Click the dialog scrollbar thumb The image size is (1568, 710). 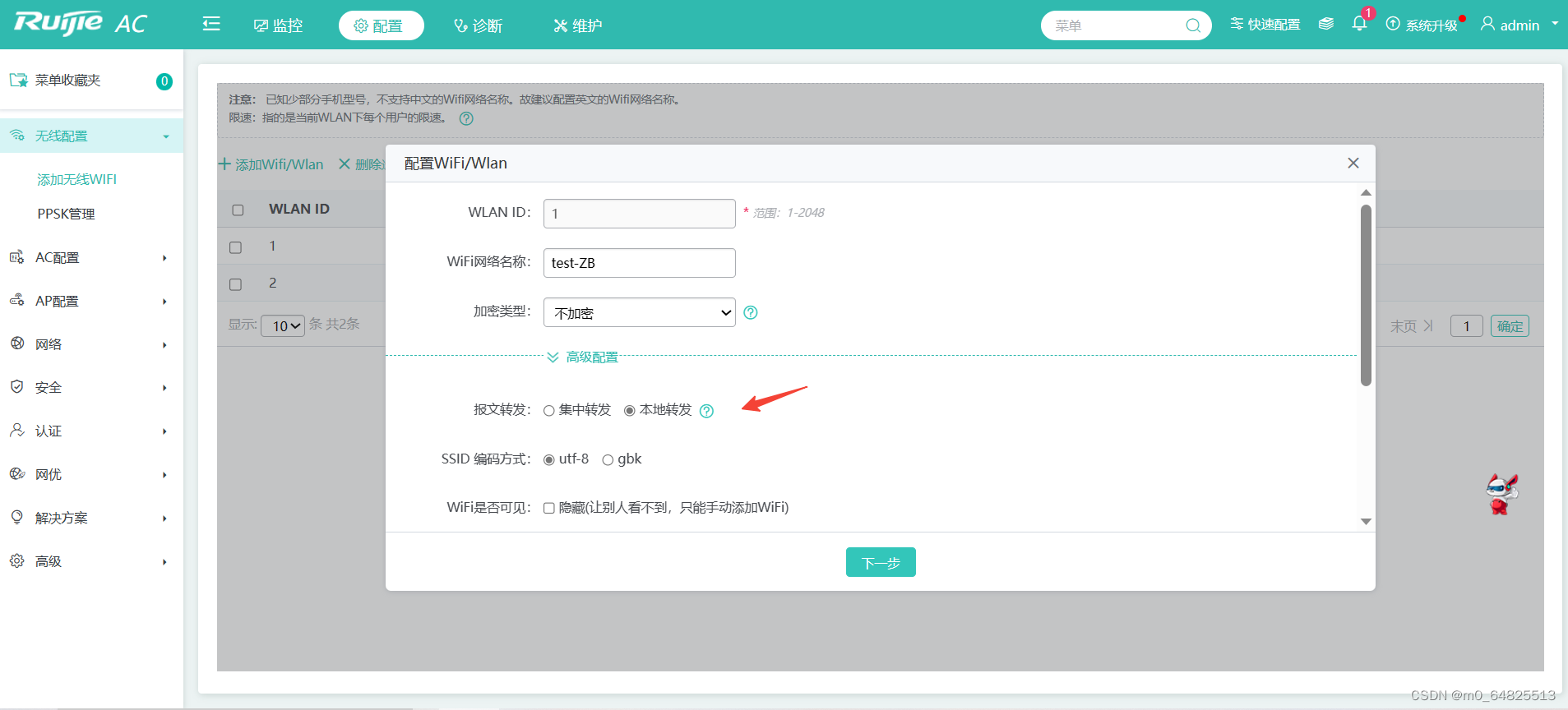click(1366, 295)
